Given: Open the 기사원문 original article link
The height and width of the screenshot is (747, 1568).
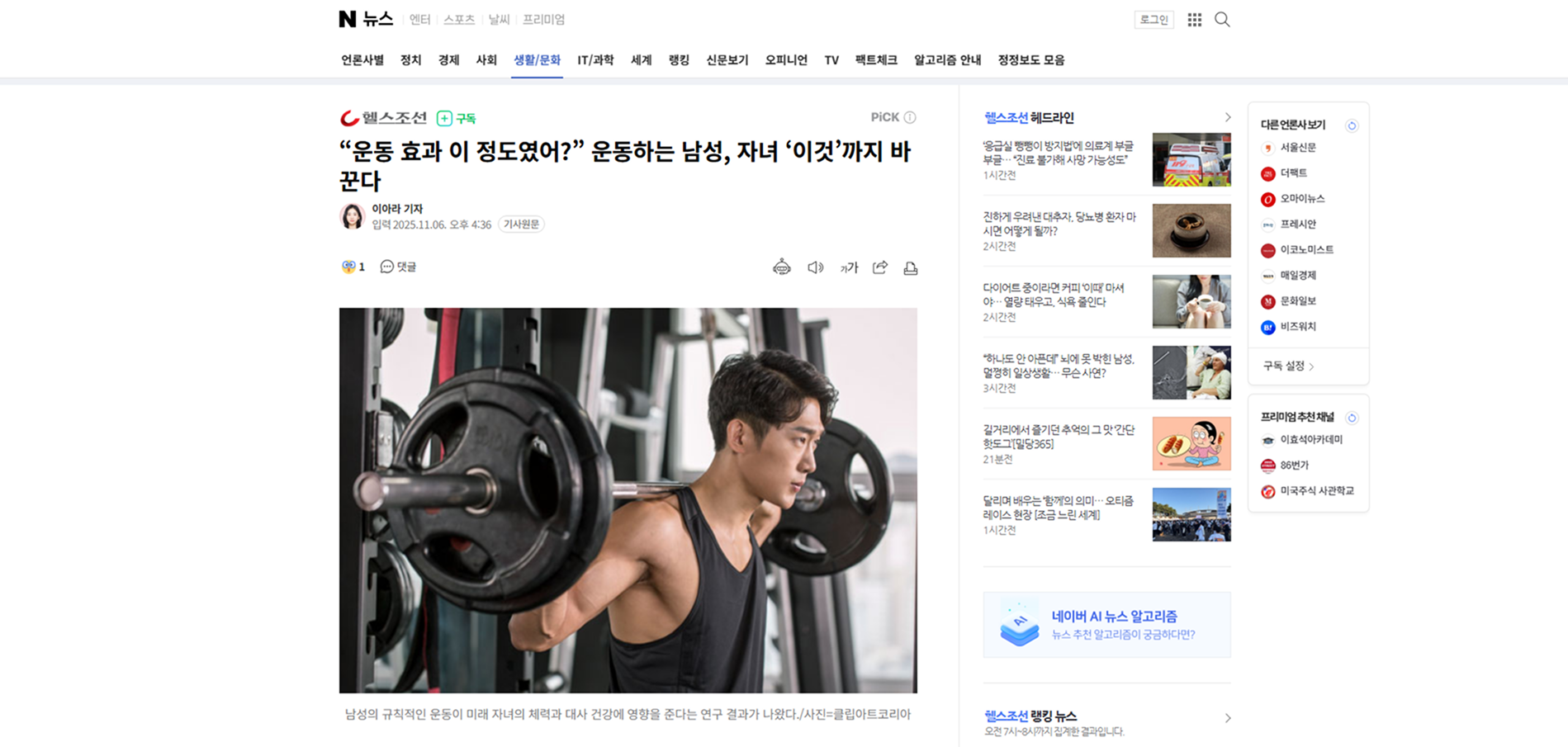Looking at the screenshot, I should pyautogui.click(x=521, y=225).
